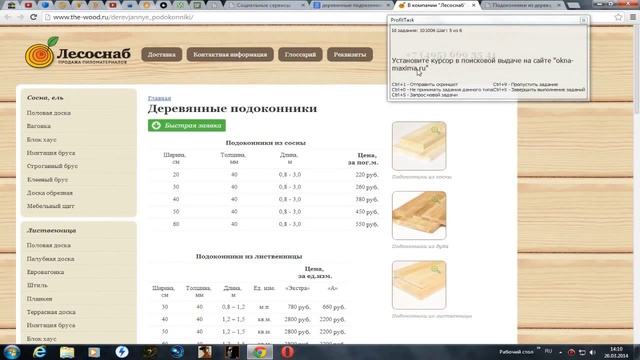Open Половая доска under Лиственница
The image size is (640, 360).
49,245
